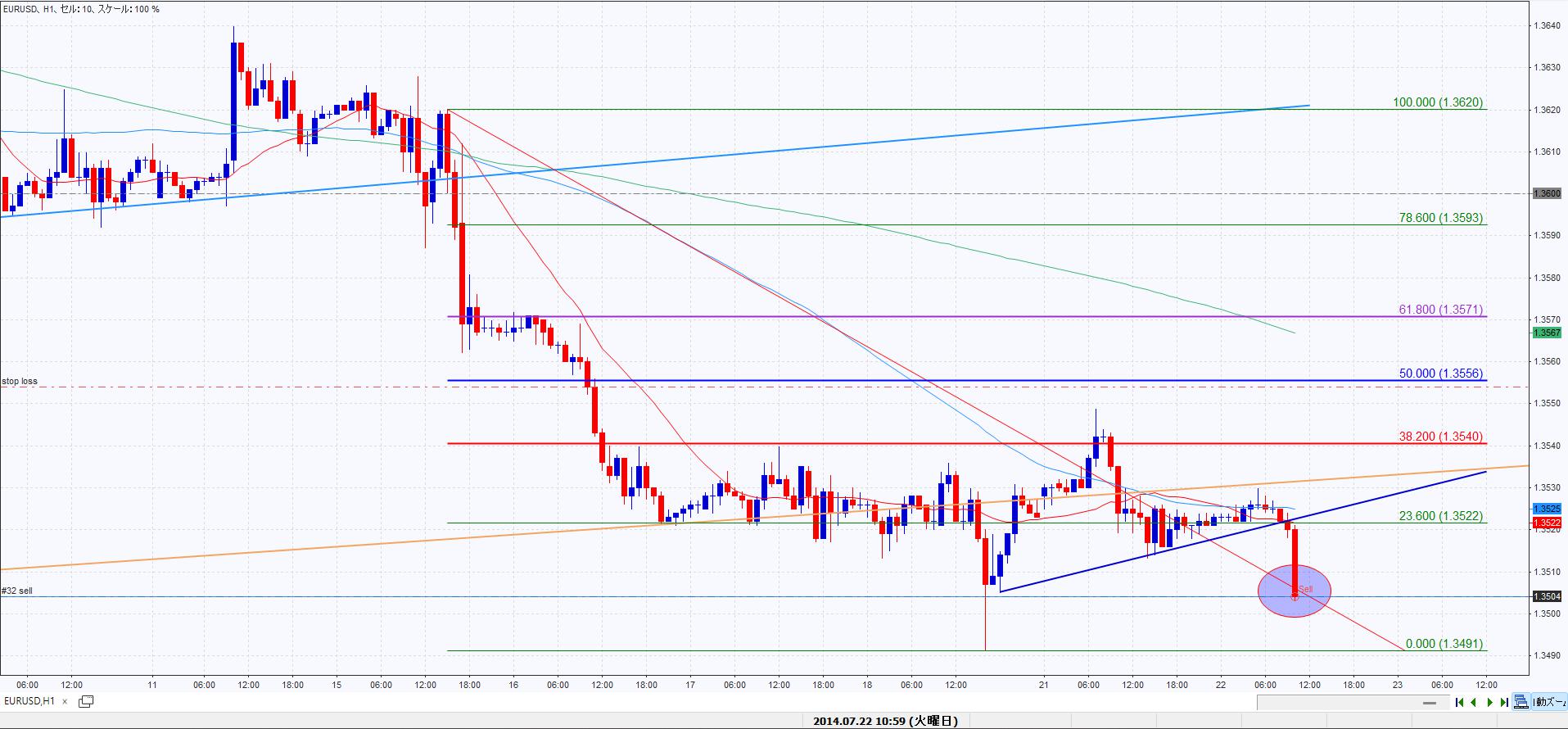The width and height of the screenshot is (1568, 729).
Task: Click the 61.800 (1.3571) Fibonacci level label
Action: [x=1440, y=310]
